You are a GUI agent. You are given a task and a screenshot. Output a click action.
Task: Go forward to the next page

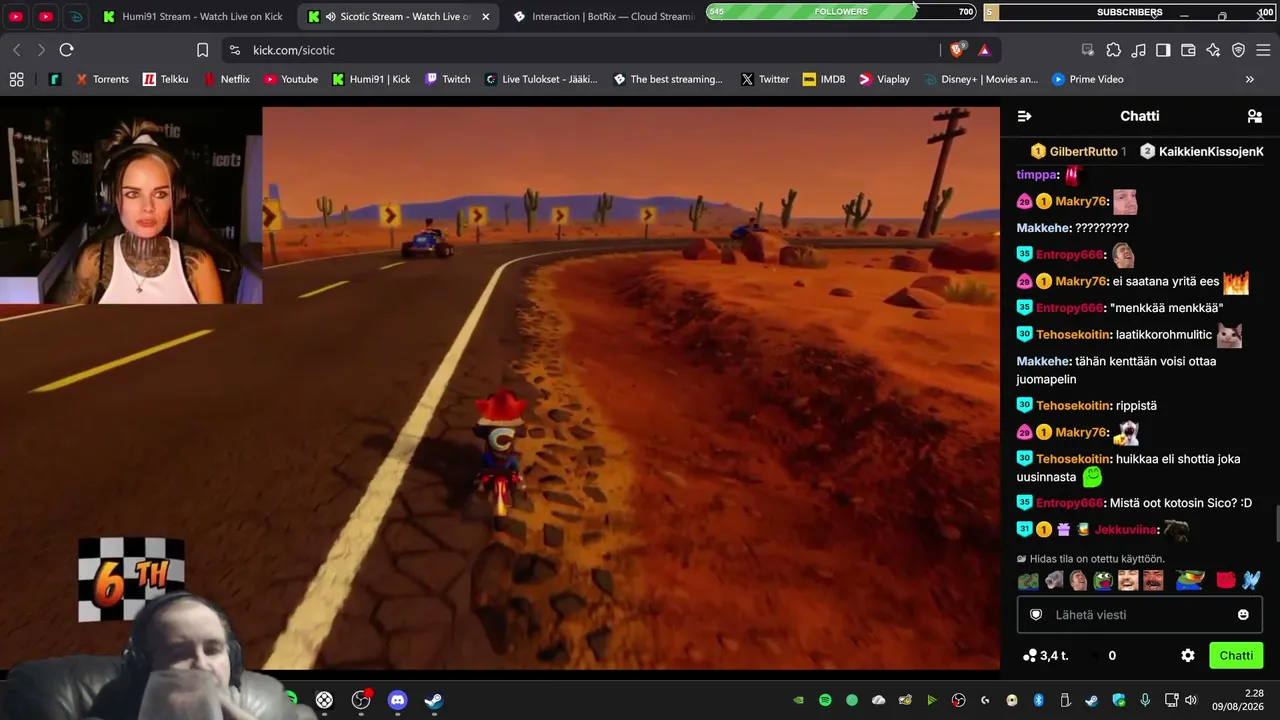(x=41, y=50)
